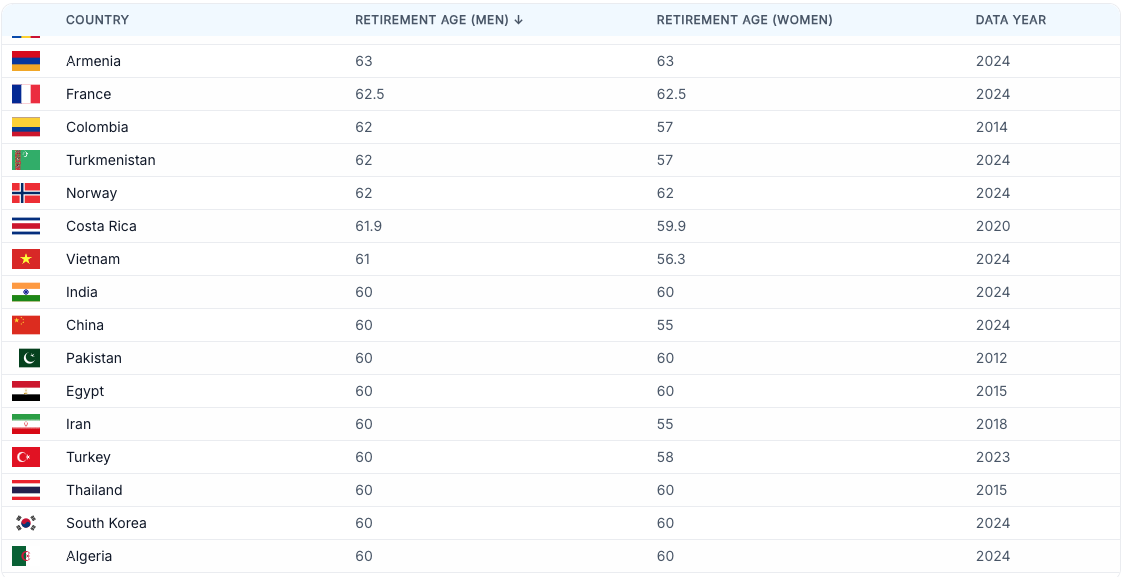Click Thailand's data year 2015 cell

tap(991, 490)
